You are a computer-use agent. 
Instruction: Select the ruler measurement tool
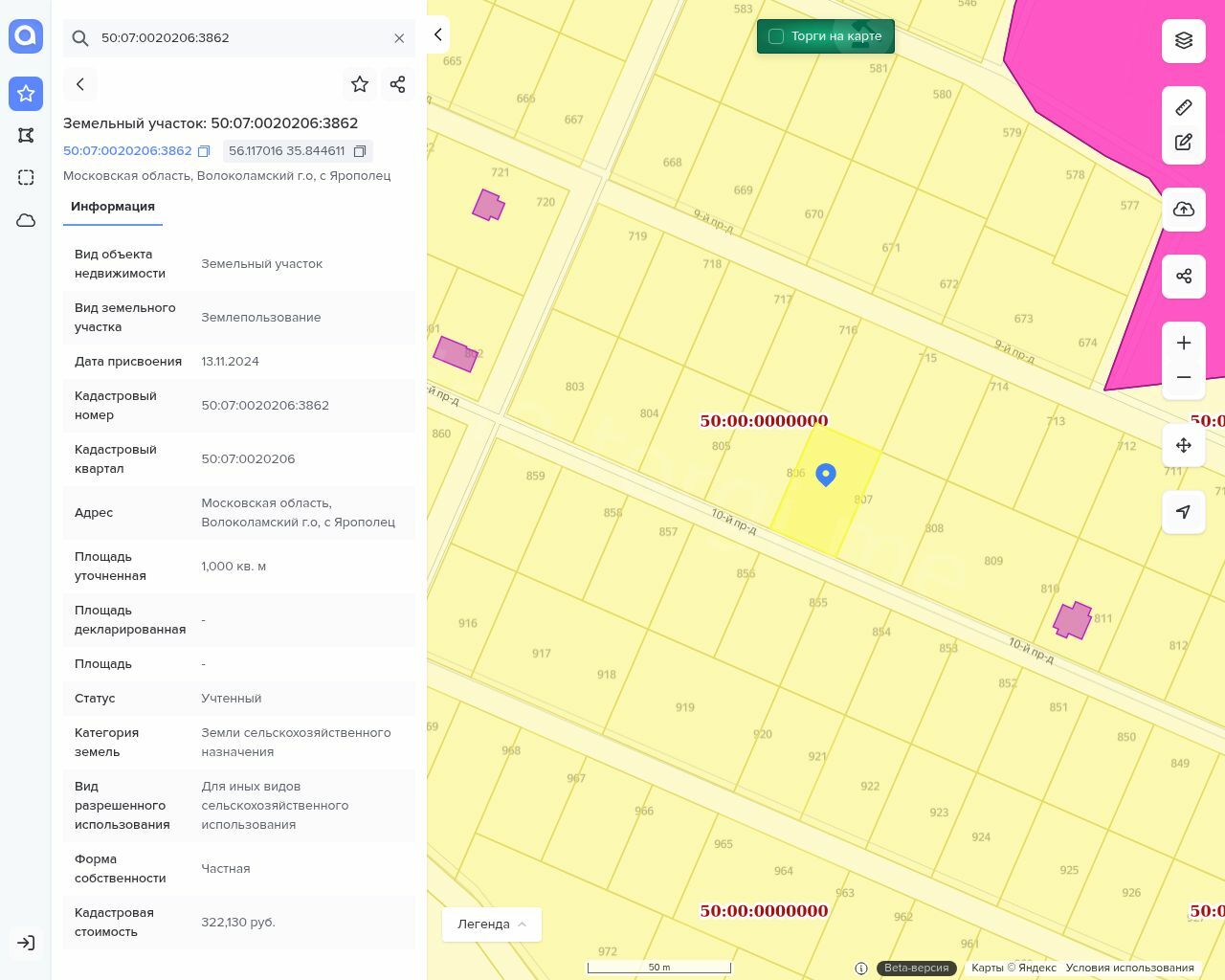pos(1184,107)
